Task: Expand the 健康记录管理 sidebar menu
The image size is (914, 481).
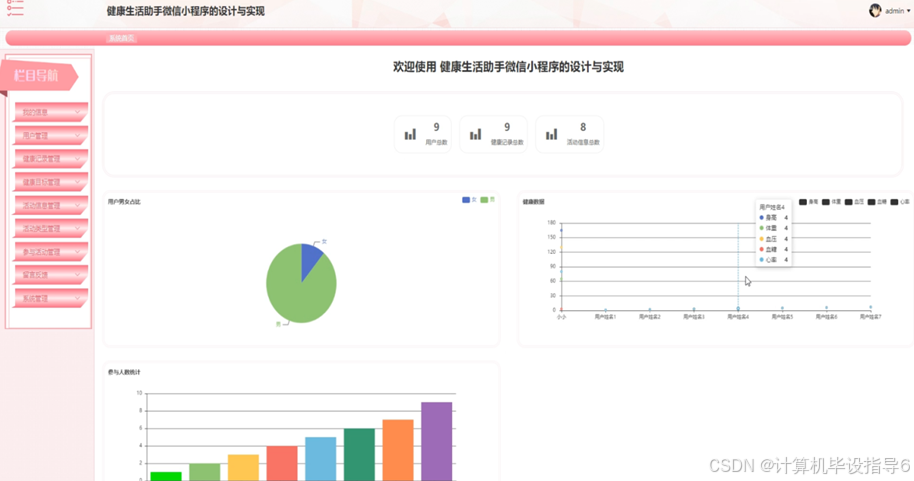Action: pyautogui.click(x=51, y=159)
